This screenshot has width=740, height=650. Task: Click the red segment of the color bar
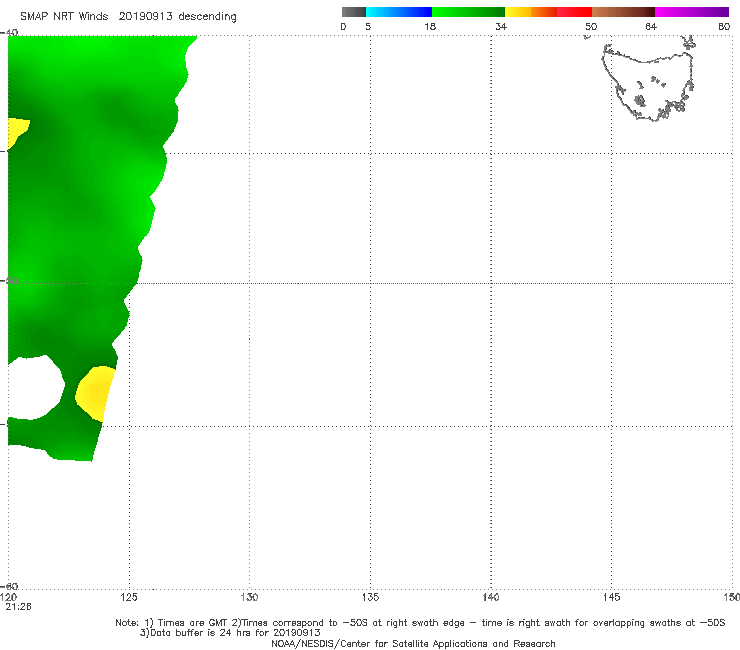574,12
